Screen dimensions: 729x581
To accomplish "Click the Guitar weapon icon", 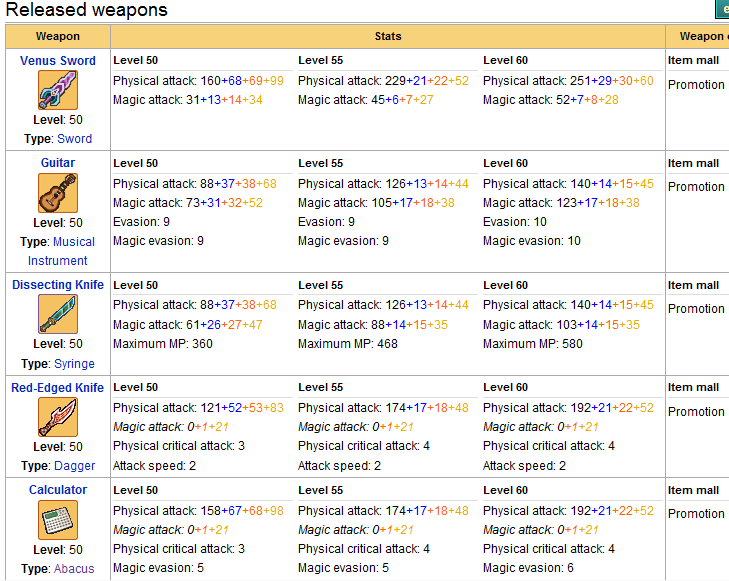I will click(58, 193).
